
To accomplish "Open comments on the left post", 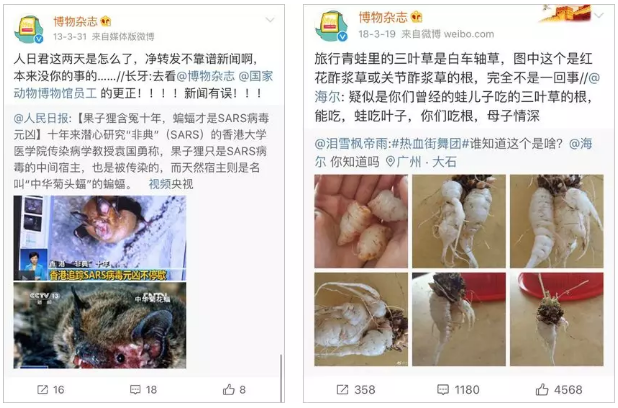I will pyautogui.click(x=143, y=390).
